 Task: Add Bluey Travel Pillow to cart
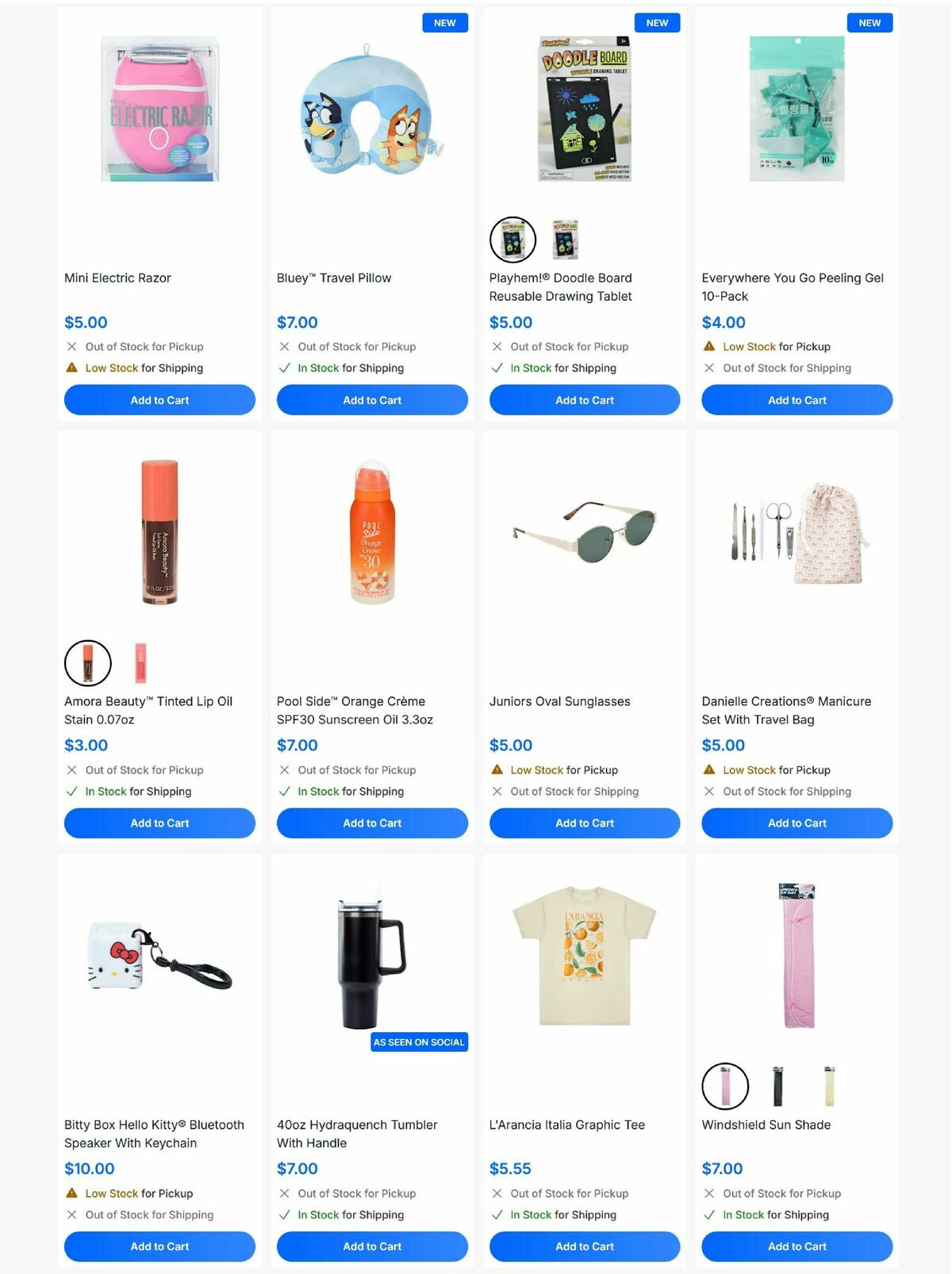[372, 400]
